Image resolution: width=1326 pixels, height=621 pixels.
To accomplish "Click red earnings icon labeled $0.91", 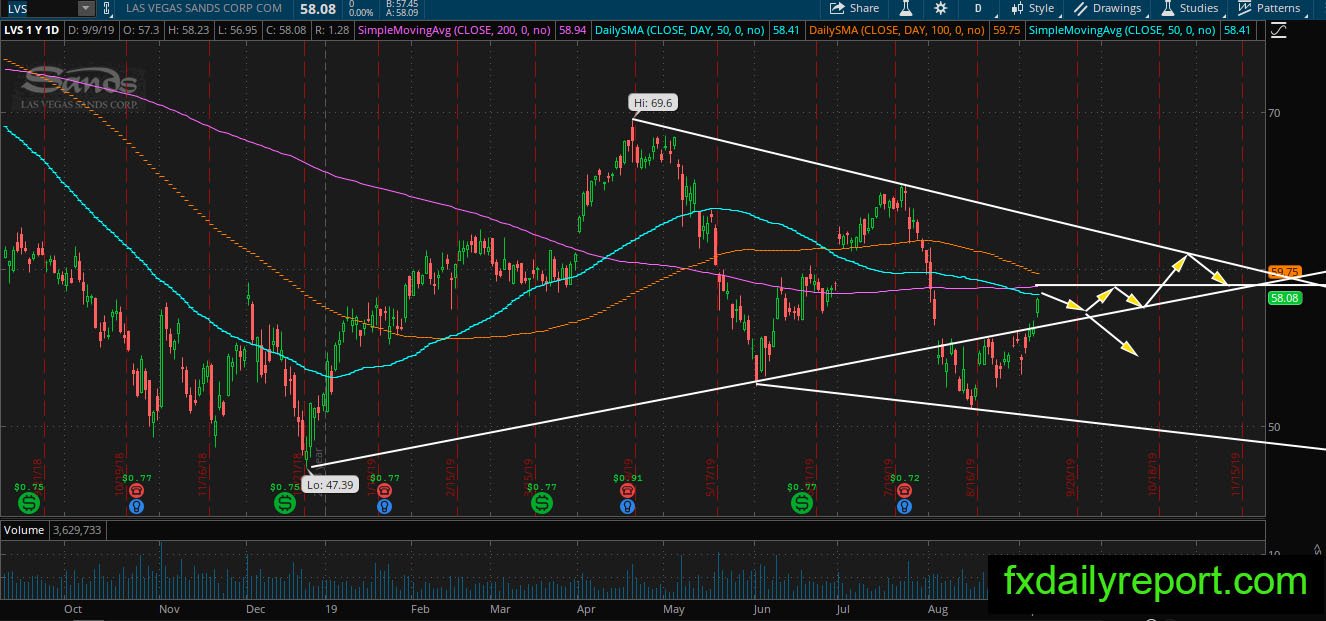I will [x=627, y=492].
